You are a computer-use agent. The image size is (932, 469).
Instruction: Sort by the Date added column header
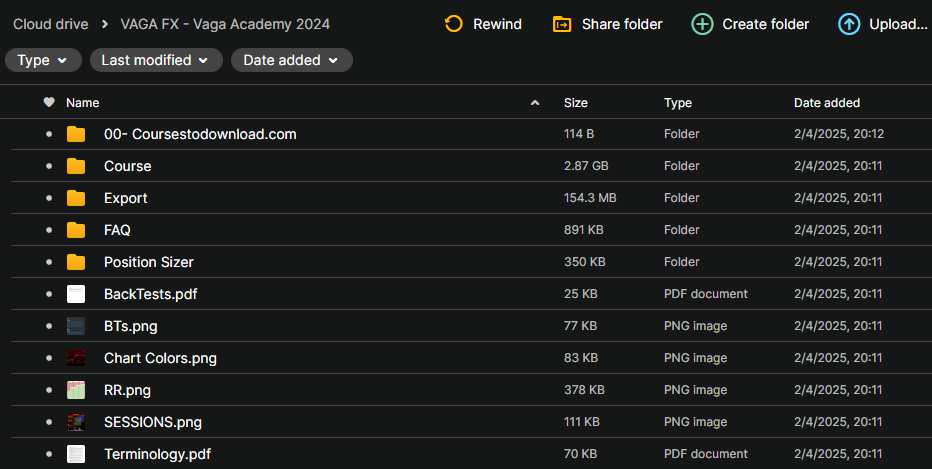(x=827, y=103)
